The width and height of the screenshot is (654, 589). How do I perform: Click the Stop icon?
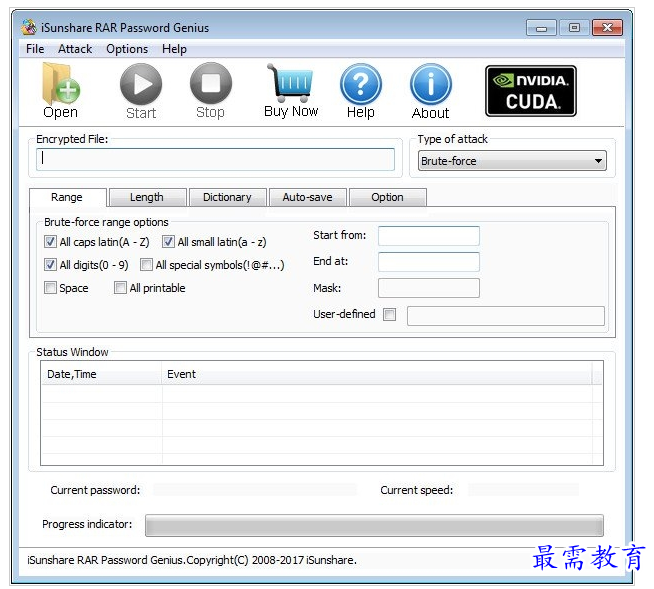[x=211, y=83]
